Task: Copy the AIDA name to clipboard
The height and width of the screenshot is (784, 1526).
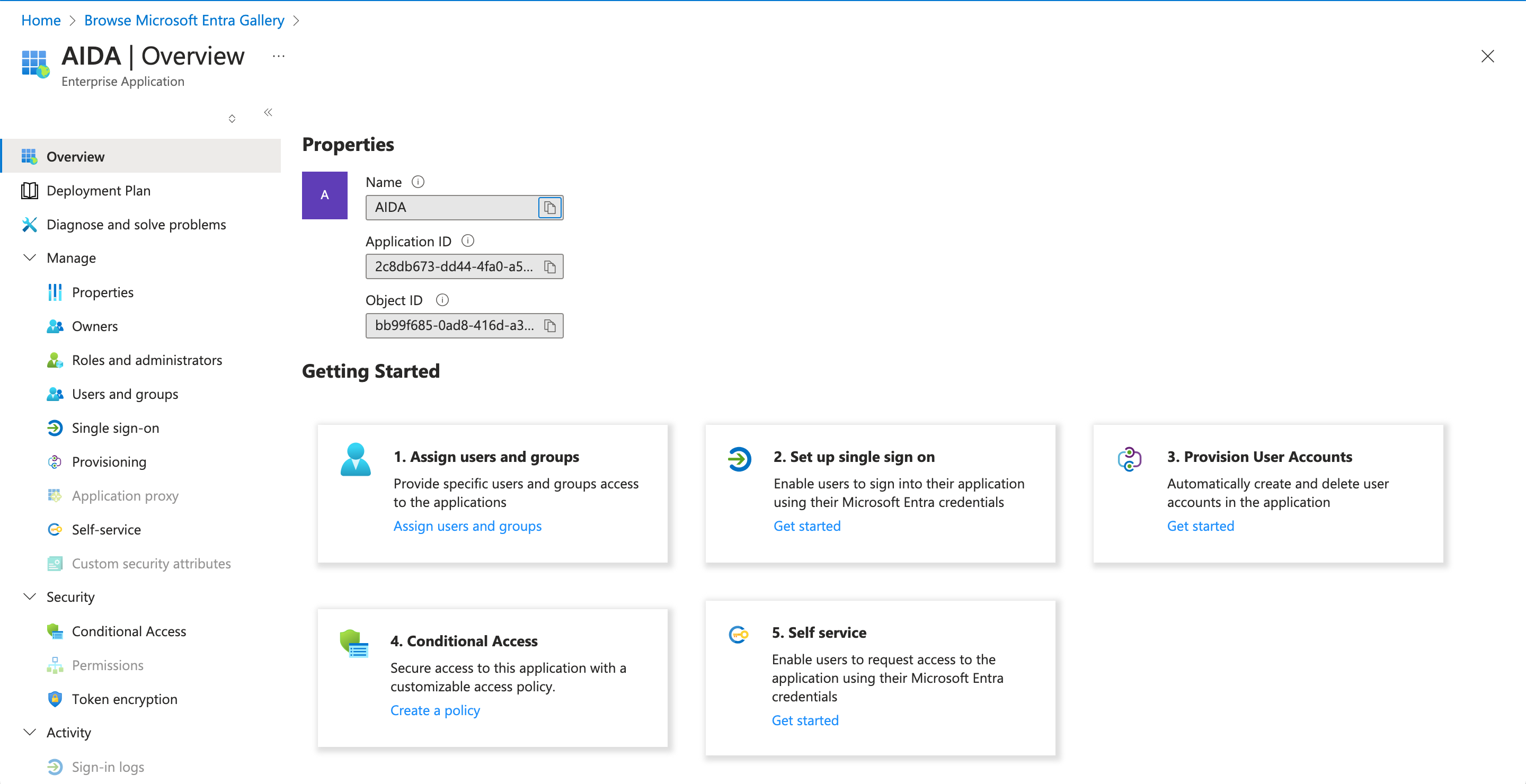Action: click(550, 207)
